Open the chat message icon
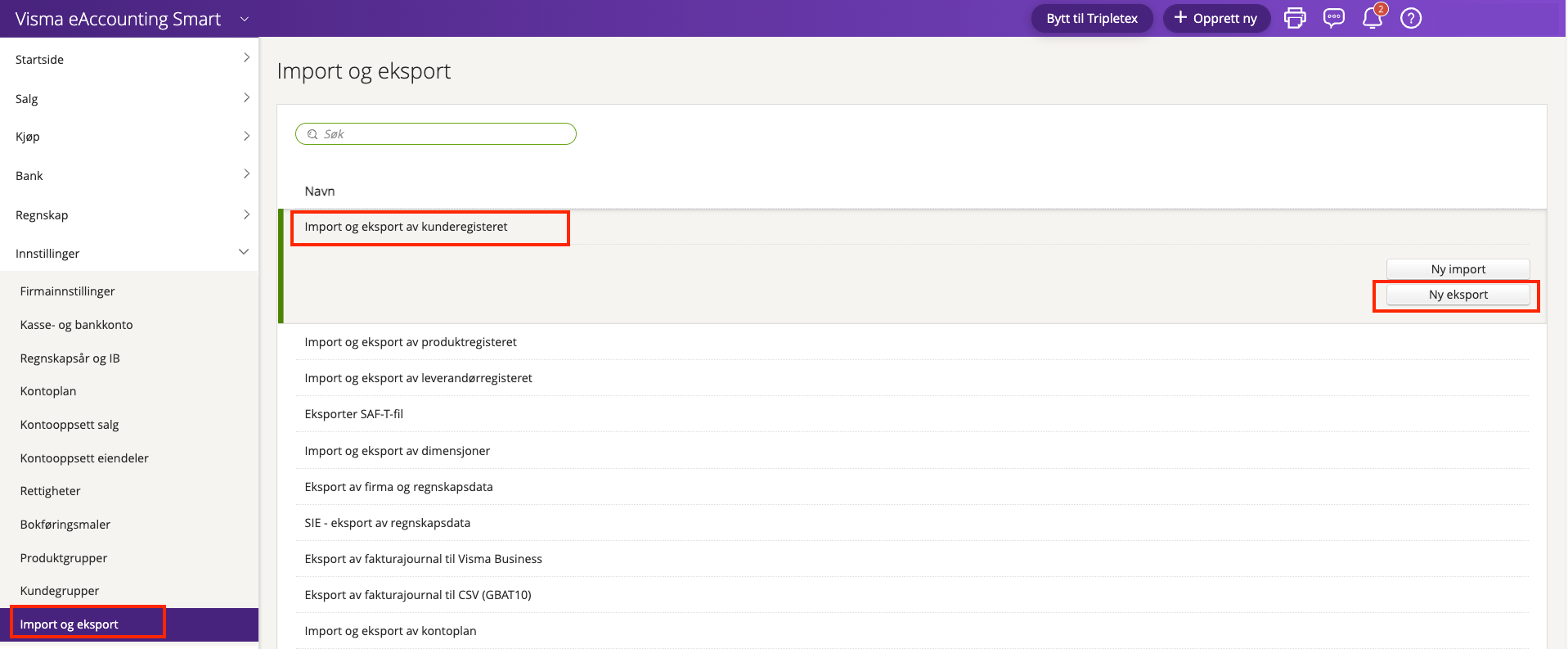This screenshot has width=1568, height=649. tap(1334, 18)
